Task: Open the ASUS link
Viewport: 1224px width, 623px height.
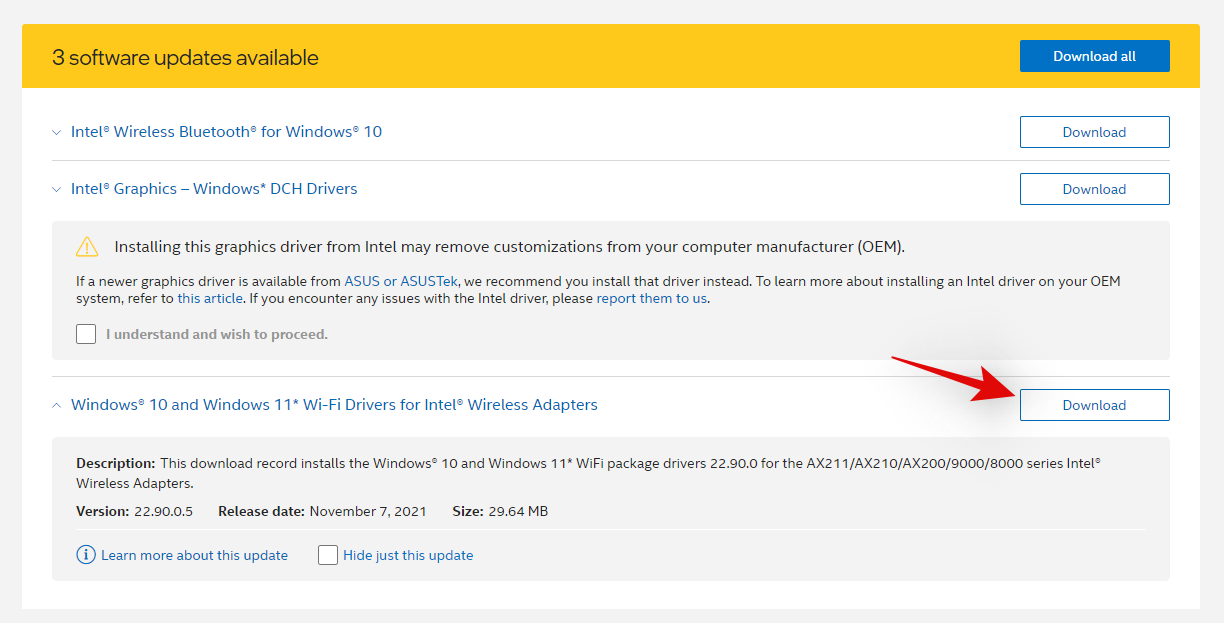Action: point(364,281)
